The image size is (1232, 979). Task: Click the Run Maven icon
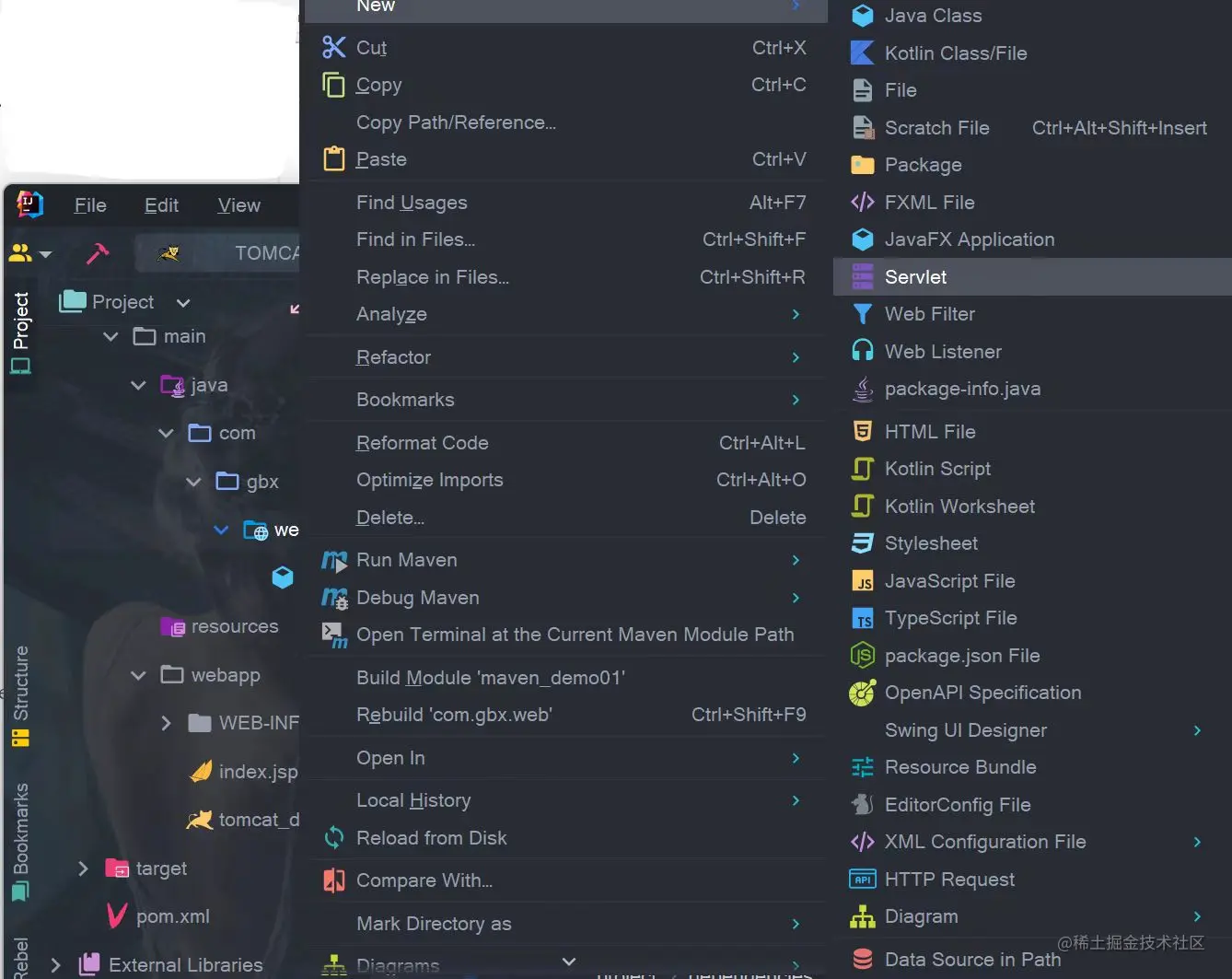point(334,560)
